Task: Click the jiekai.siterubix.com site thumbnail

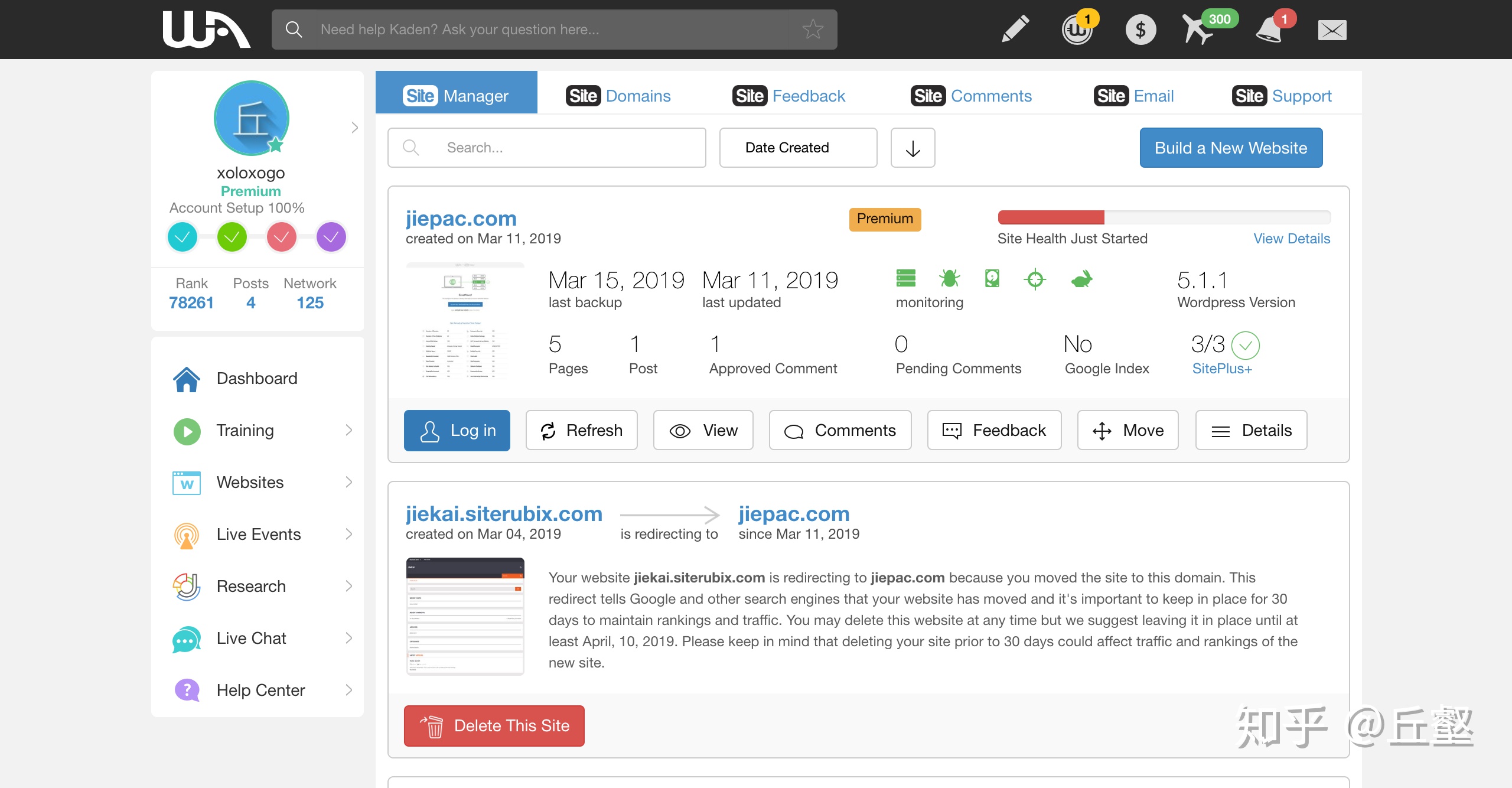Action: point(465,616)
